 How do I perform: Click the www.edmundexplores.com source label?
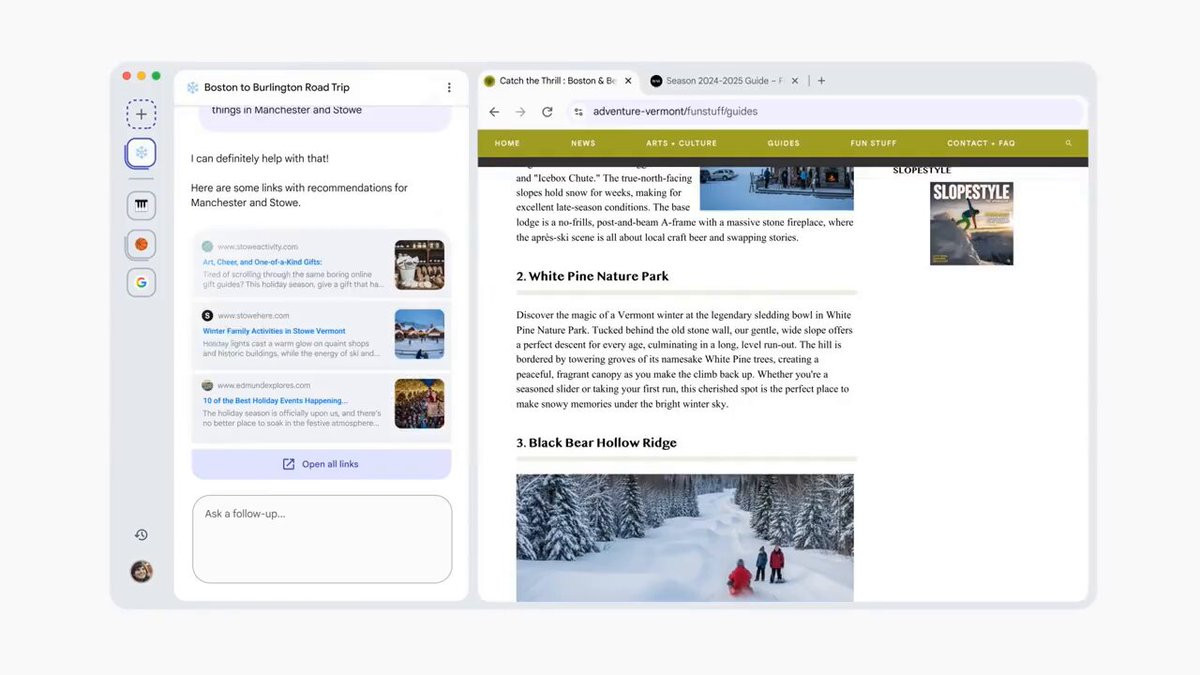pos(264,385)
